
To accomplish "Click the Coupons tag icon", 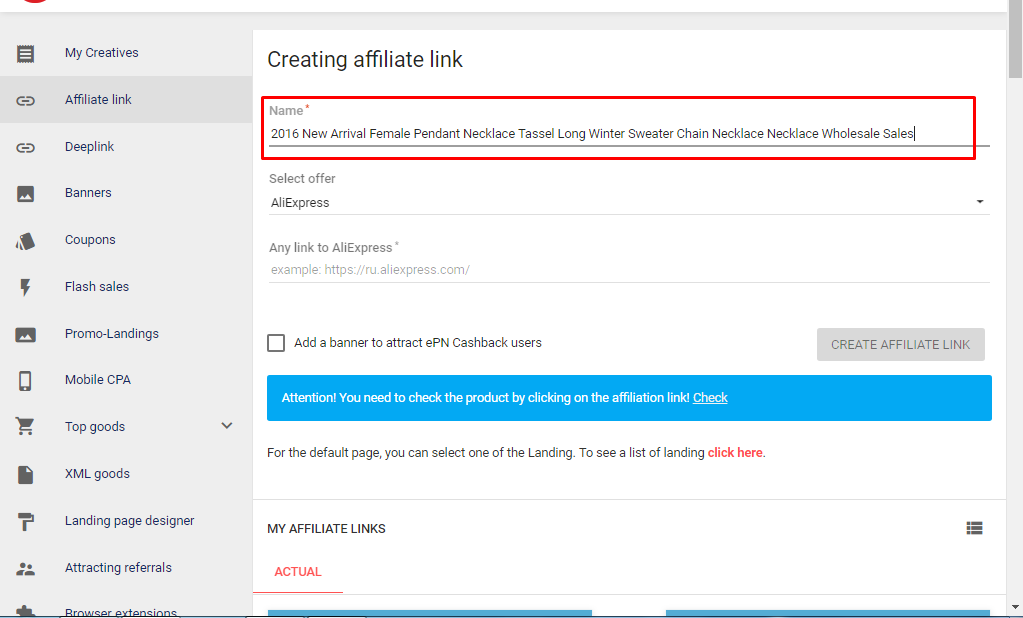I will pos(25,241).
